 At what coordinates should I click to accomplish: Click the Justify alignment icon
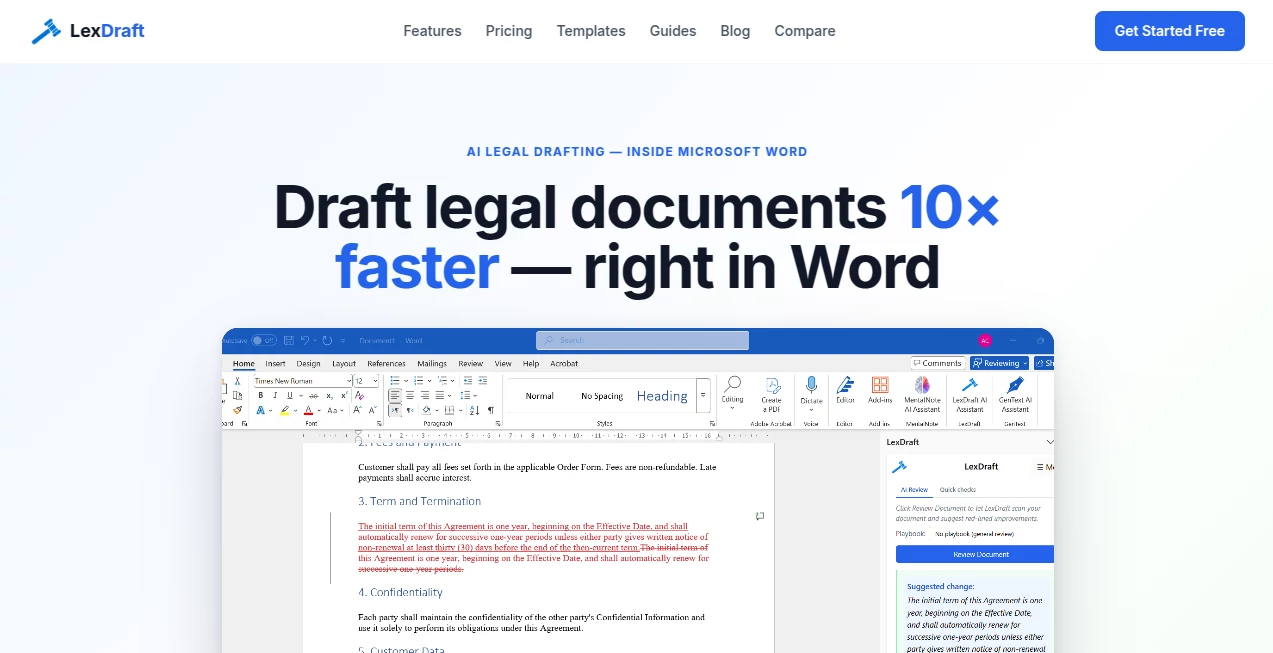coord(439,396)
